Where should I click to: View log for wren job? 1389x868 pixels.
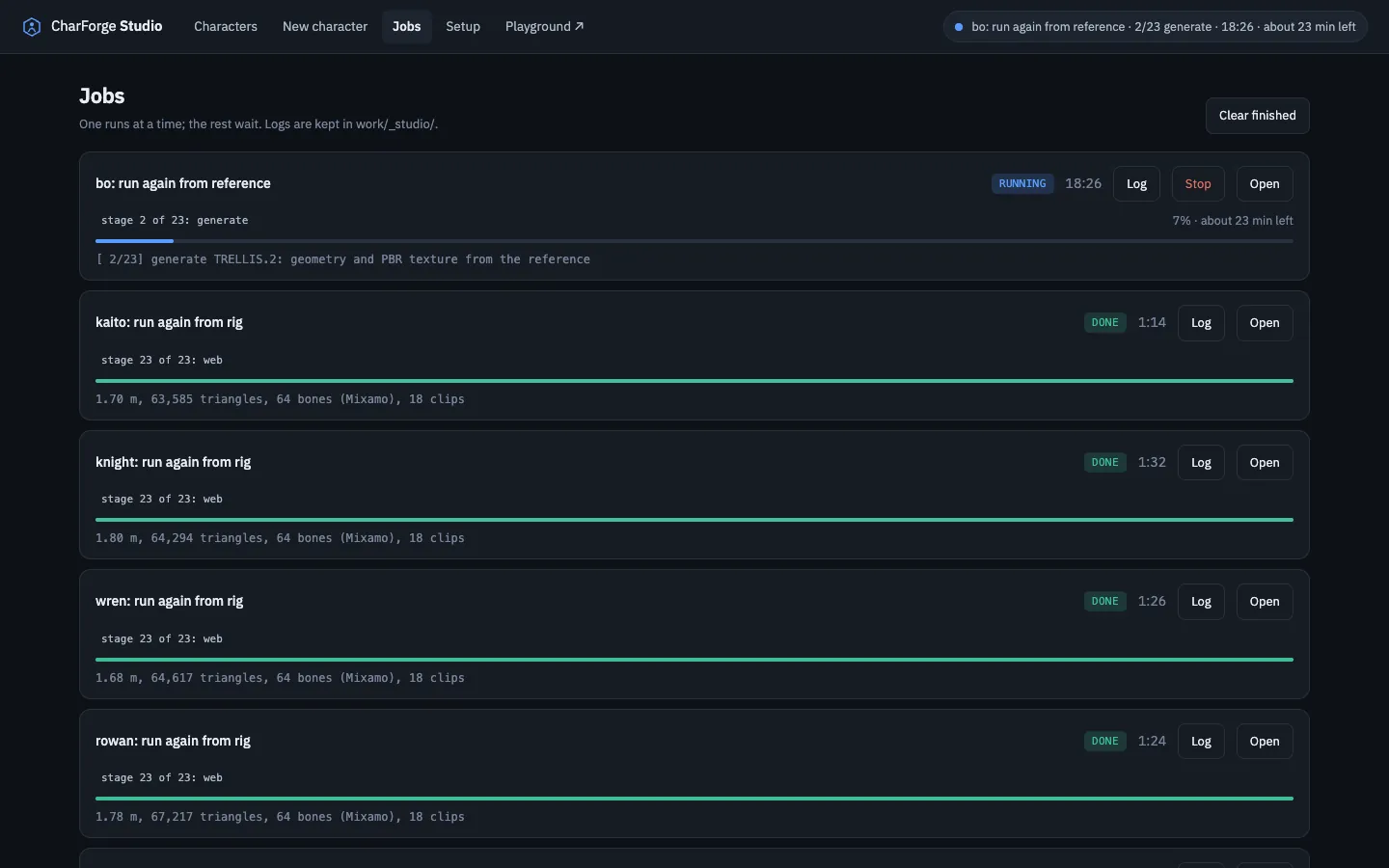(x=1201, y=602)
